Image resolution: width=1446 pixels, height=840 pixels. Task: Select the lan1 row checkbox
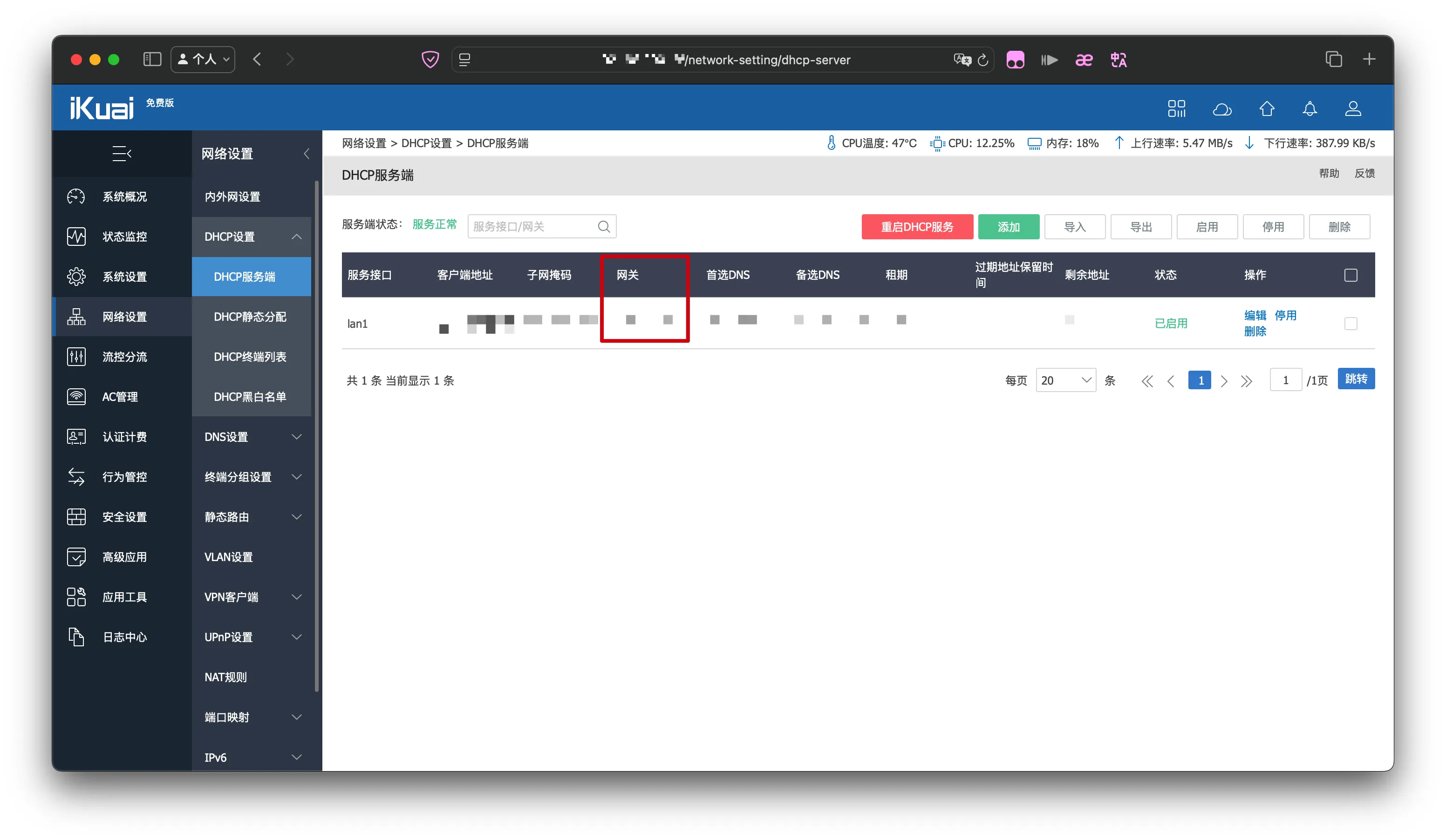[x=1351, y=324]
